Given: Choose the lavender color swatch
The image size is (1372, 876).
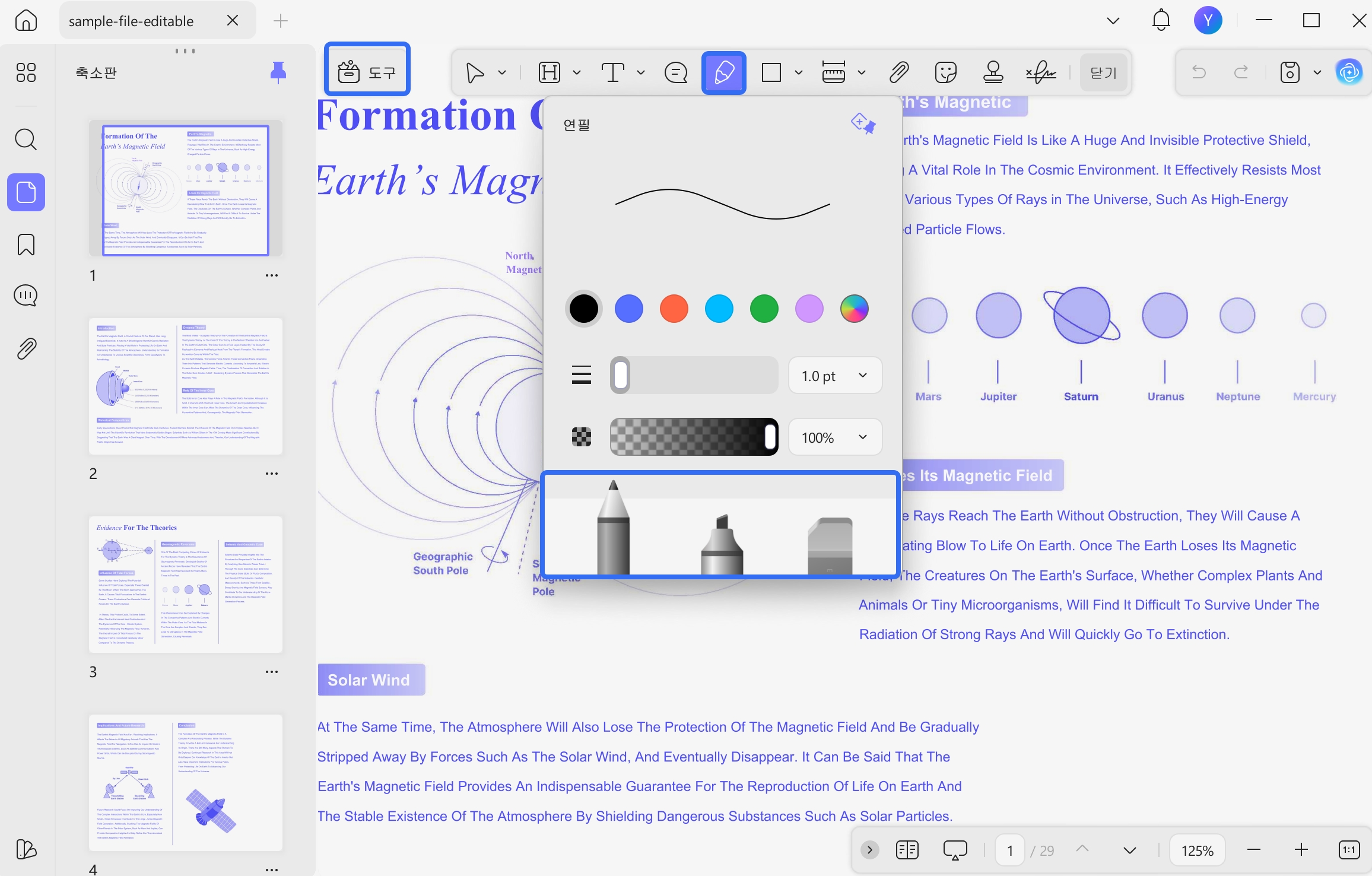Looking at the screenshot, I should coord(809,309).
